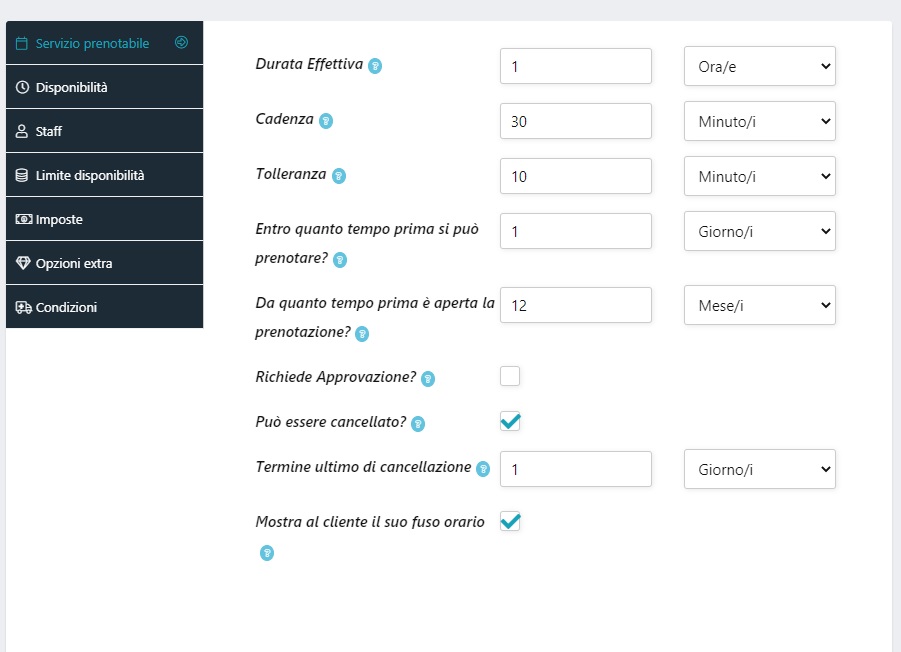Click the info icon for Termine ultimo di cancellazione
The width and height of the screenshot is (901, 652).
[483, 468]
